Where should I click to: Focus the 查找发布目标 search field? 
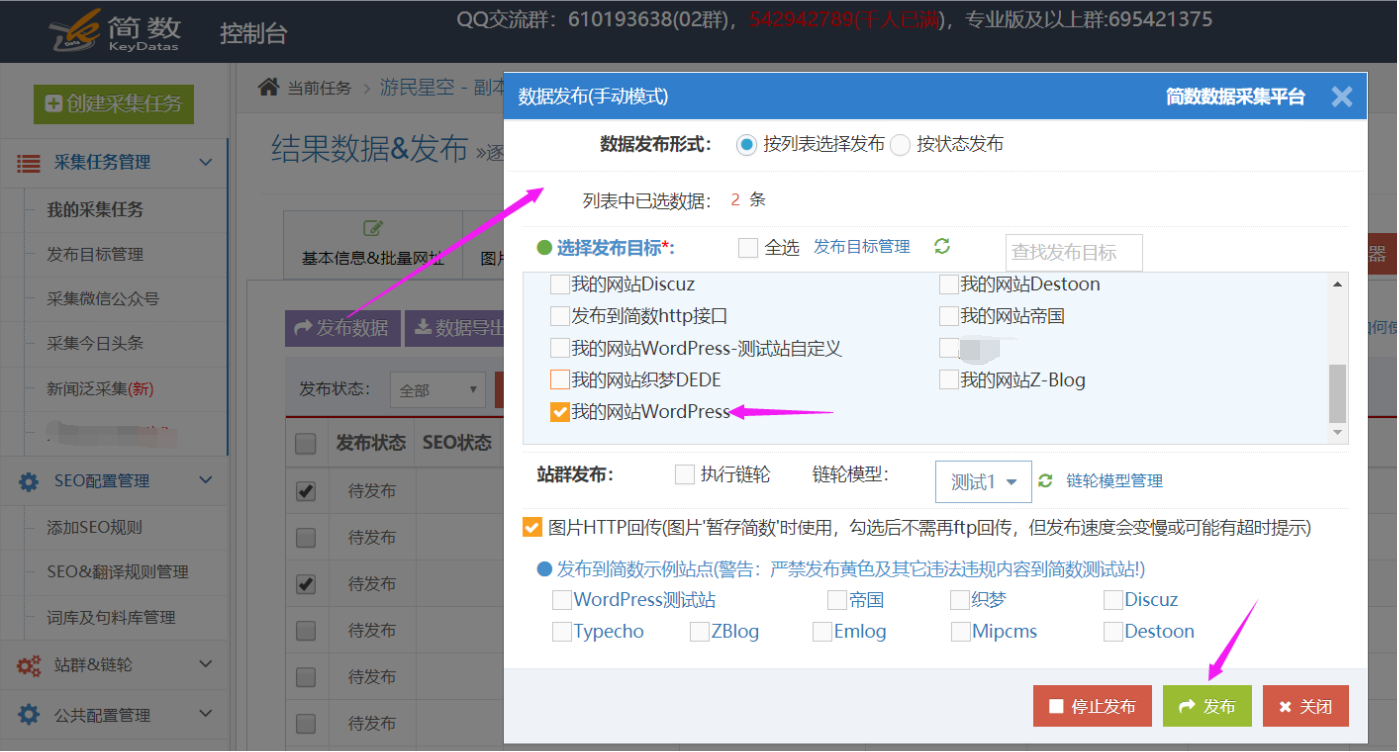pyautogui.click(x=1074, y=253)
